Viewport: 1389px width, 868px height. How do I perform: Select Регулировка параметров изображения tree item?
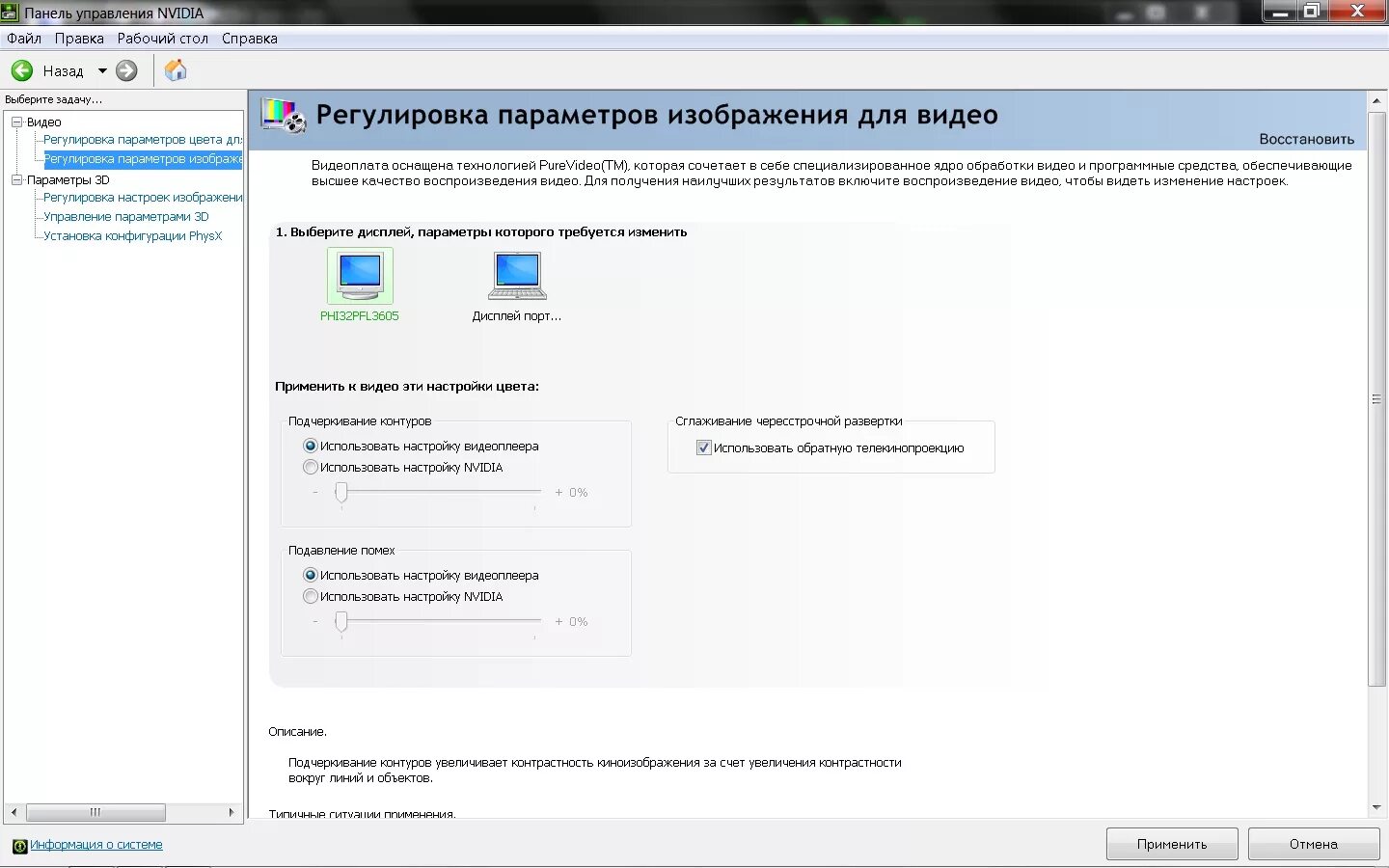click(x=143, y=159)
